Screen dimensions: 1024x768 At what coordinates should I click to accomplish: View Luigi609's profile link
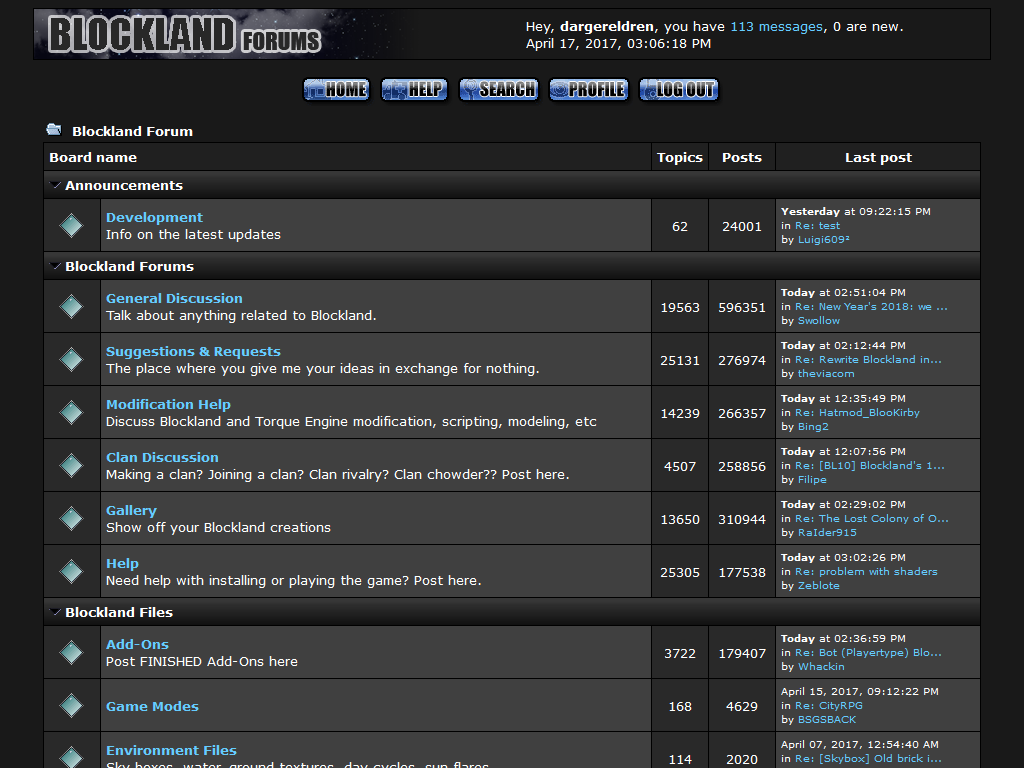tap(822, 239)
